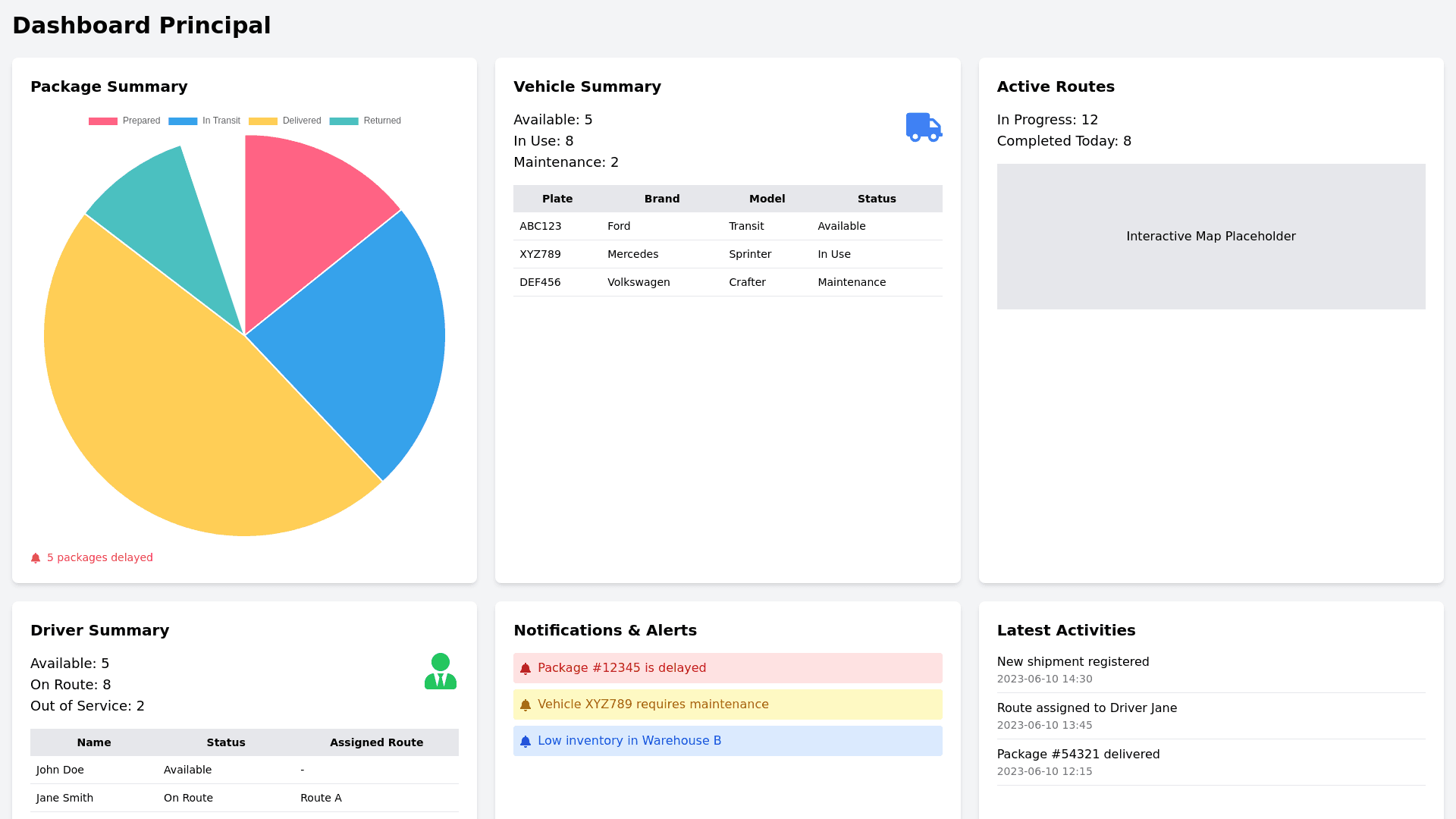Open Route assigned to Driver Jane activity

coord(1087,708)
